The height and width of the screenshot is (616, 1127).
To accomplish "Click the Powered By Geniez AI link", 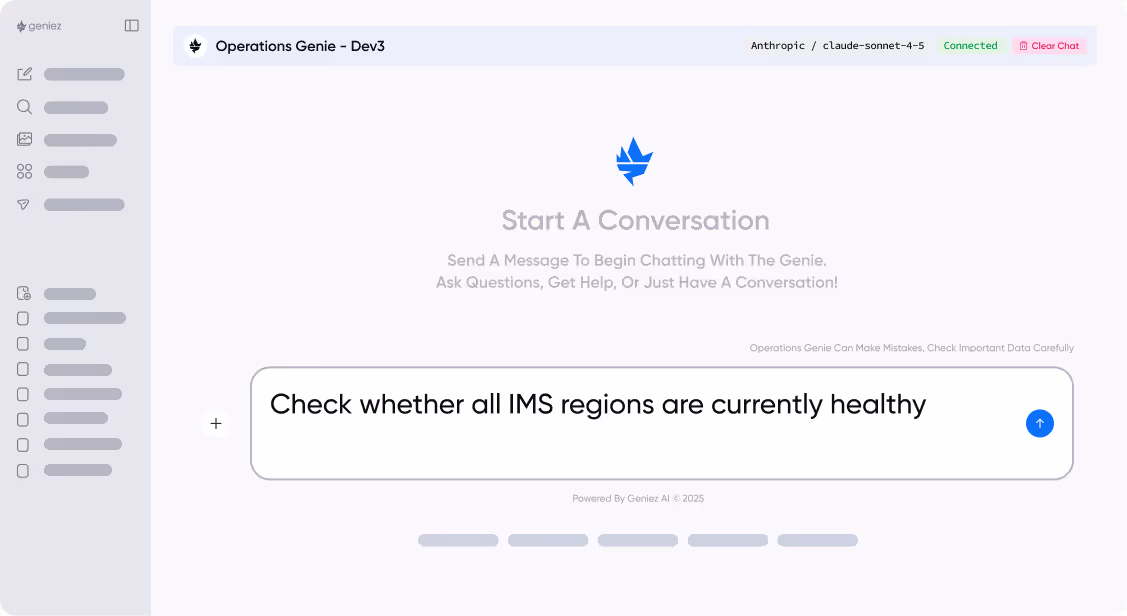I will pyautogui.click(x=637, y=498).
